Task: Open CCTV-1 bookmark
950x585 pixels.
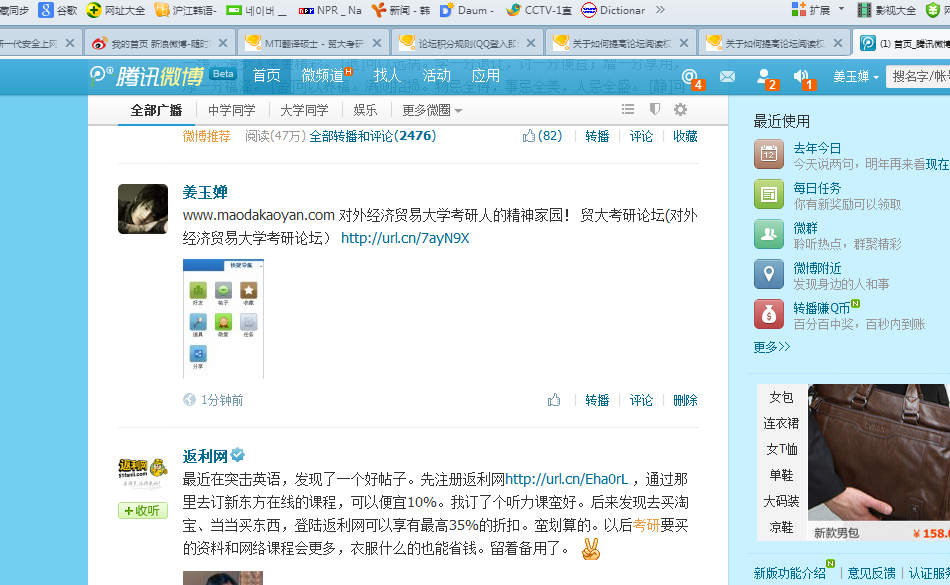Action: (539, 10)
